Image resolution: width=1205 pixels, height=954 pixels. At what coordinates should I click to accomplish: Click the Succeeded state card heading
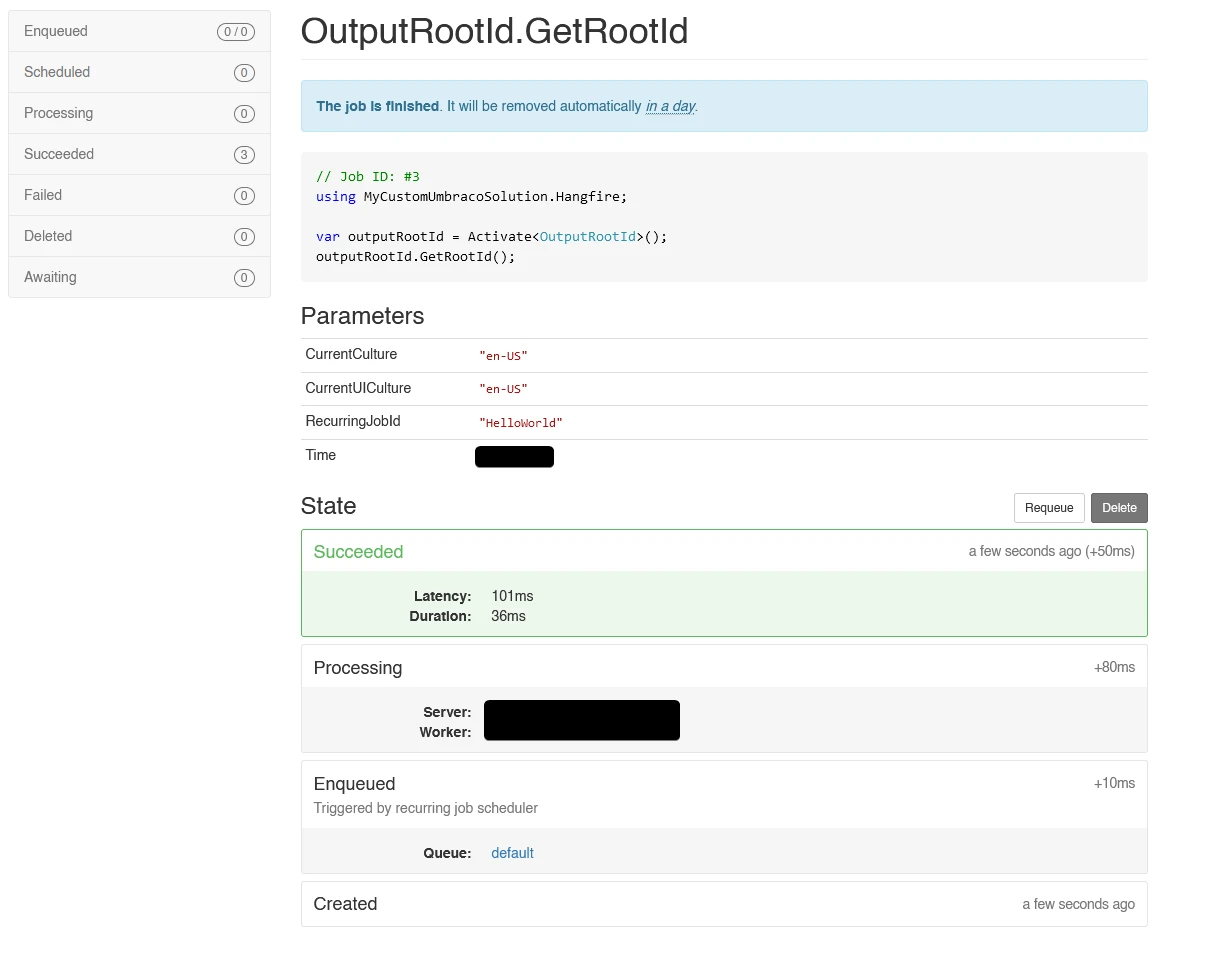358,552
